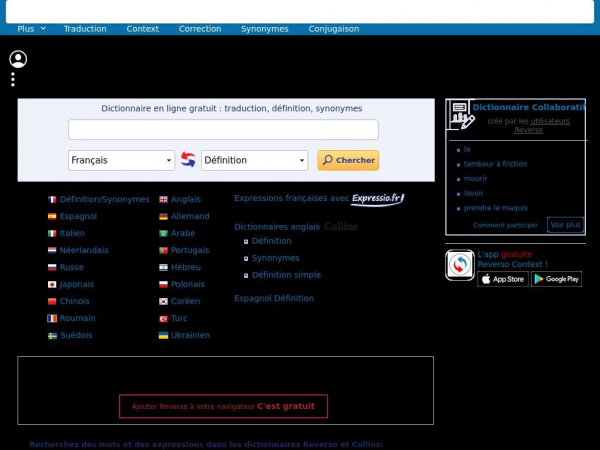Click the Spanish flag icon
Screen dimensions: 600x450
tap(52, 217)
